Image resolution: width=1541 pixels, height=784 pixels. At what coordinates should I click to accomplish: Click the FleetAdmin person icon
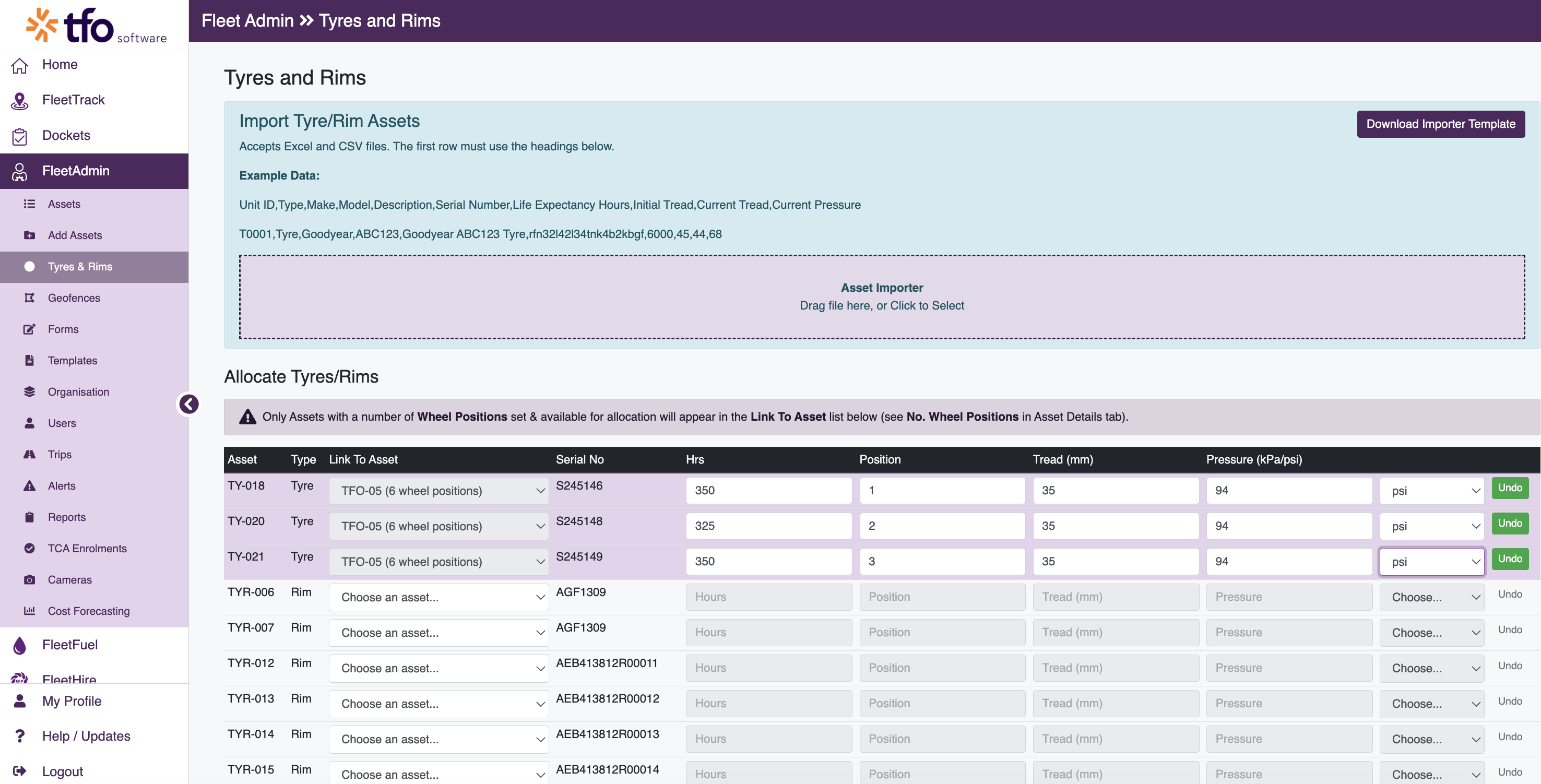[20, 171]
